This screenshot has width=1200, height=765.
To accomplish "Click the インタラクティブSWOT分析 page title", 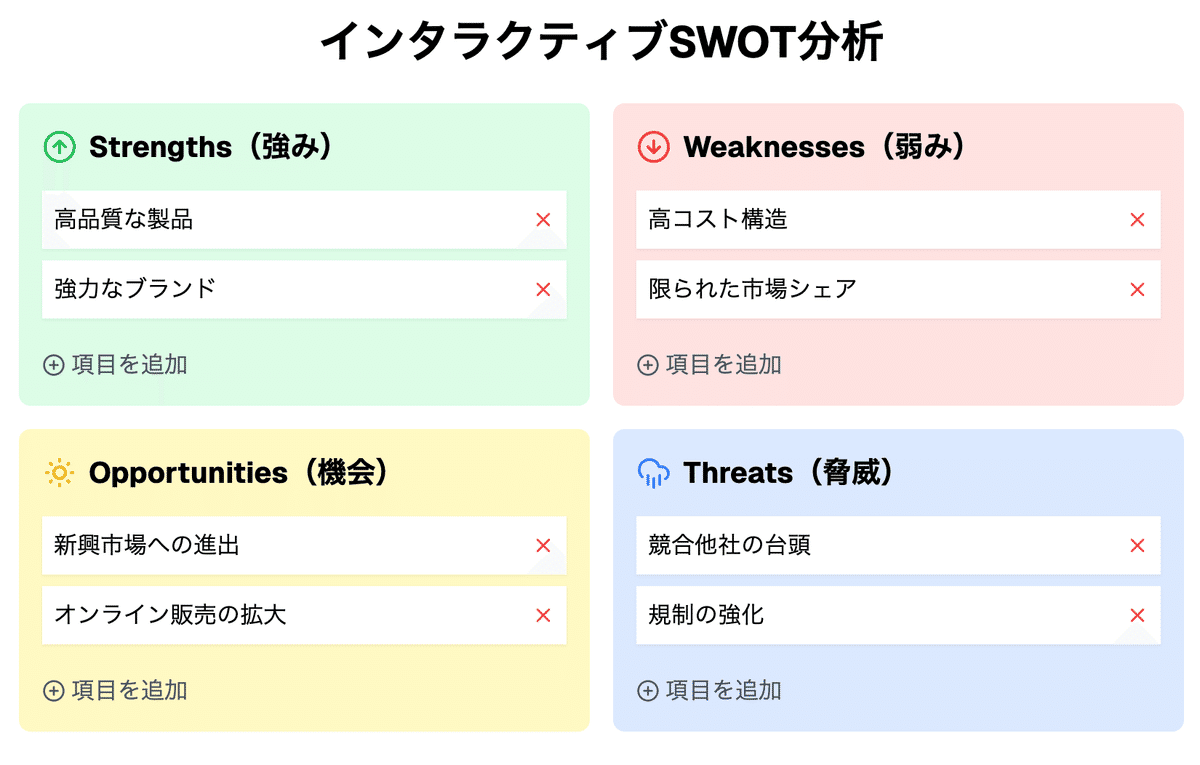I will click(x=600, y=42).
